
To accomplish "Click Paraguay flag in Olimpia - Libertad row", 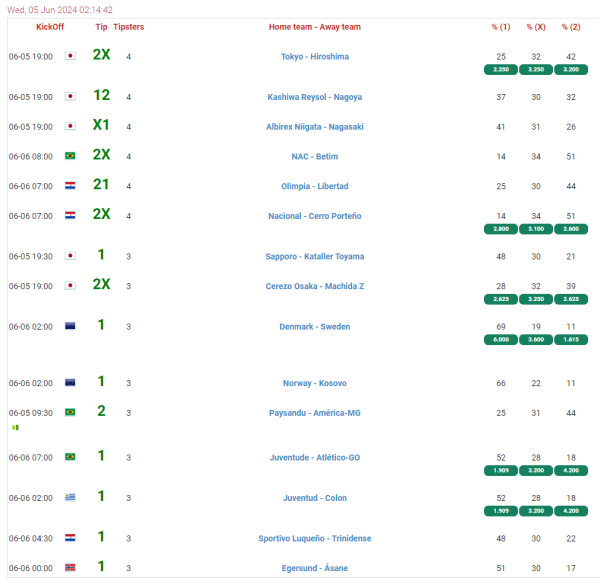I will pos(70,186).
